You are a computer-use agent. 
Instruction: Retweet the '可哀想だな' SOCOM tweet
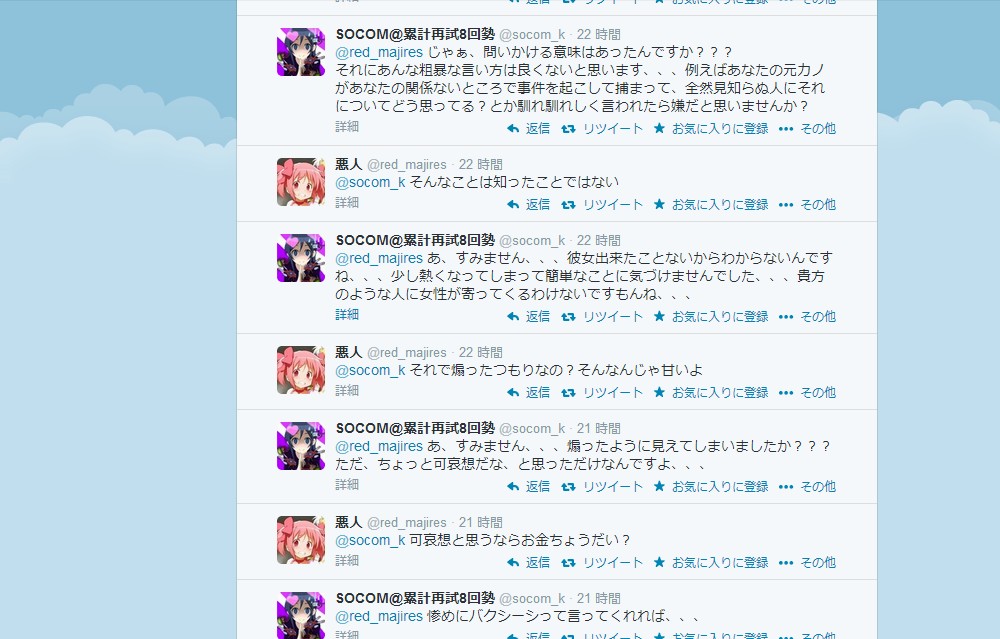click(602, 487)
